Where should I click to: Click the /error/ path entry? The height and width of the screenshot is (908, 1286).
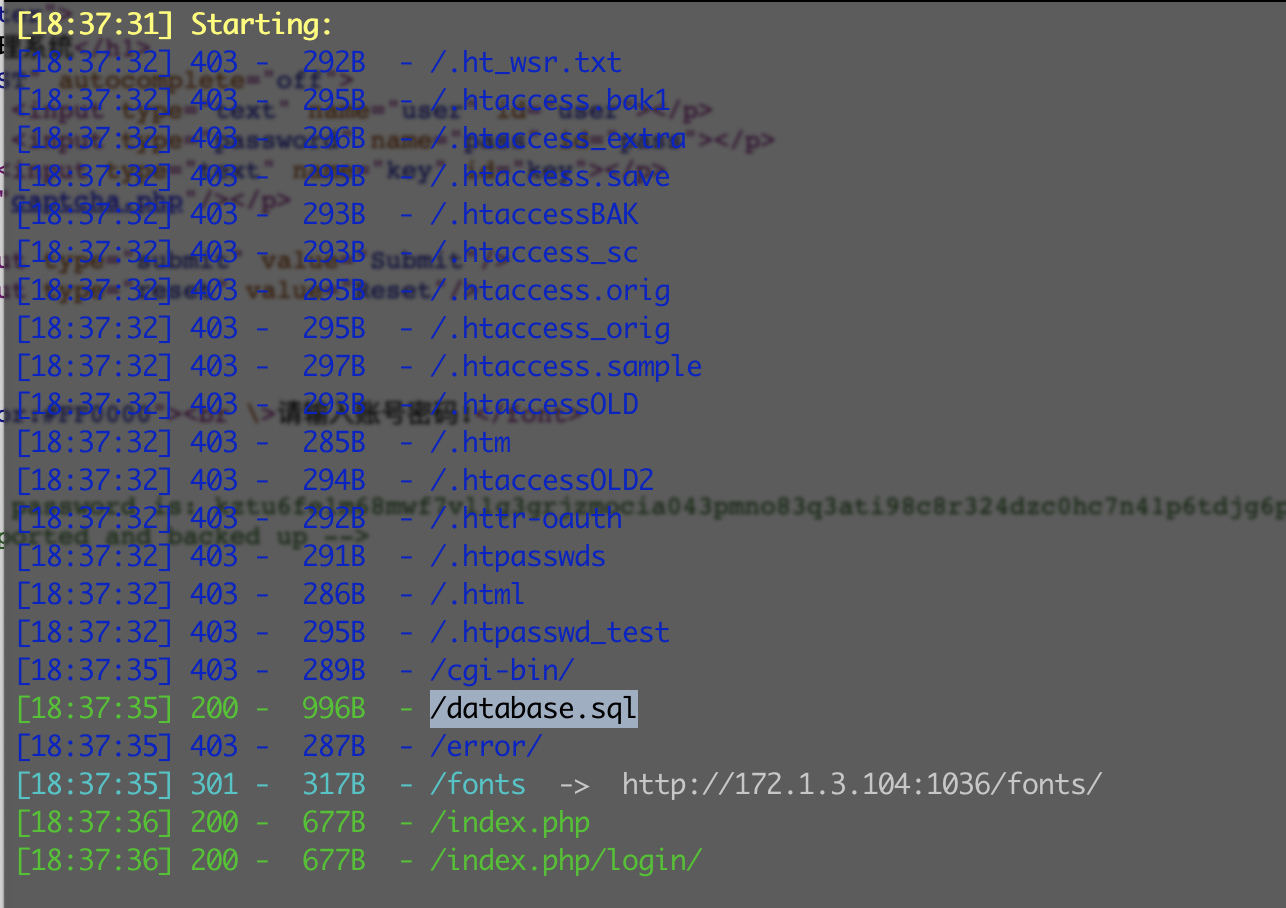tap(486, 747)
